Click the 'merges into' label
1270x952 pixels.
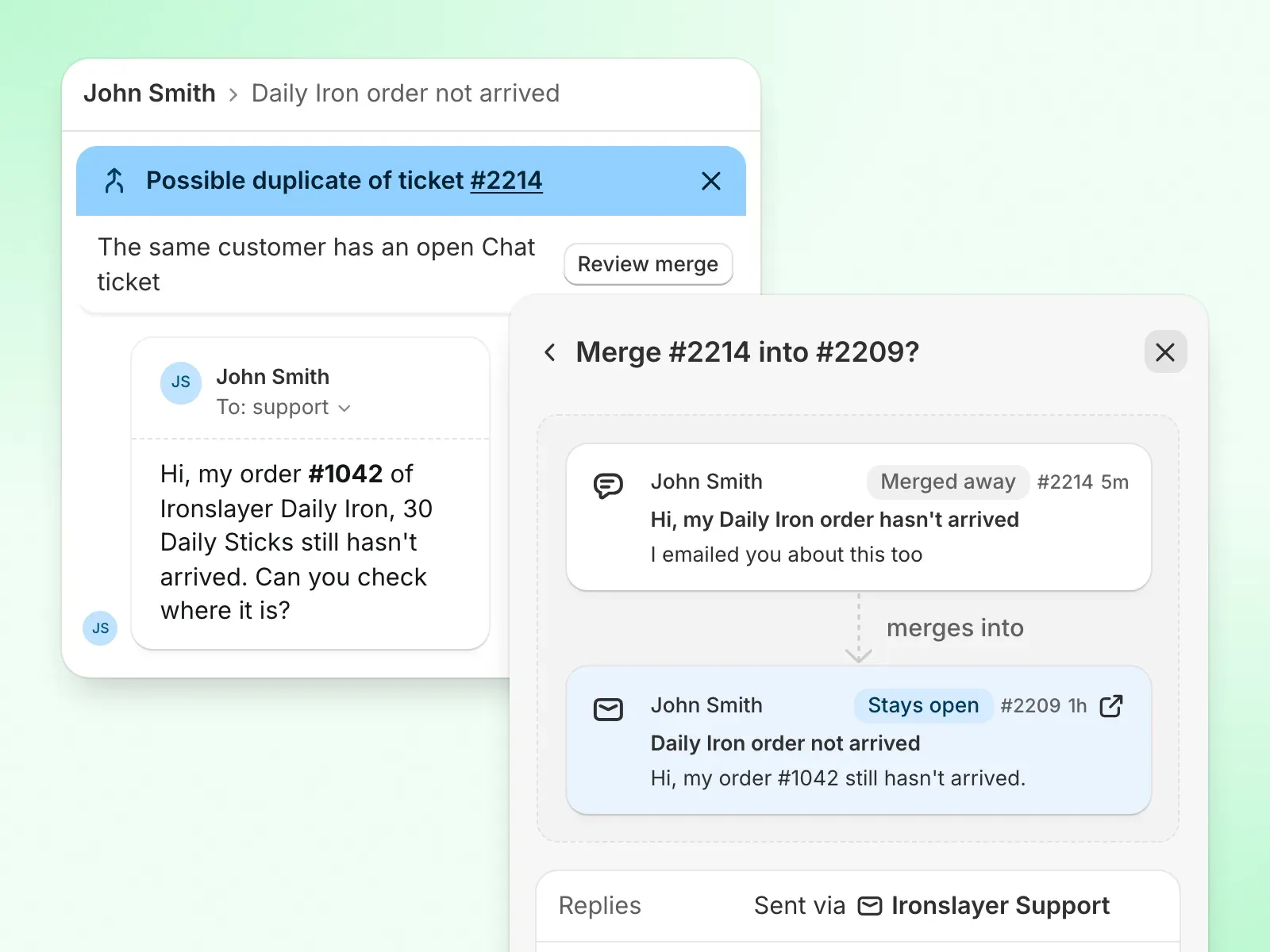955,628
